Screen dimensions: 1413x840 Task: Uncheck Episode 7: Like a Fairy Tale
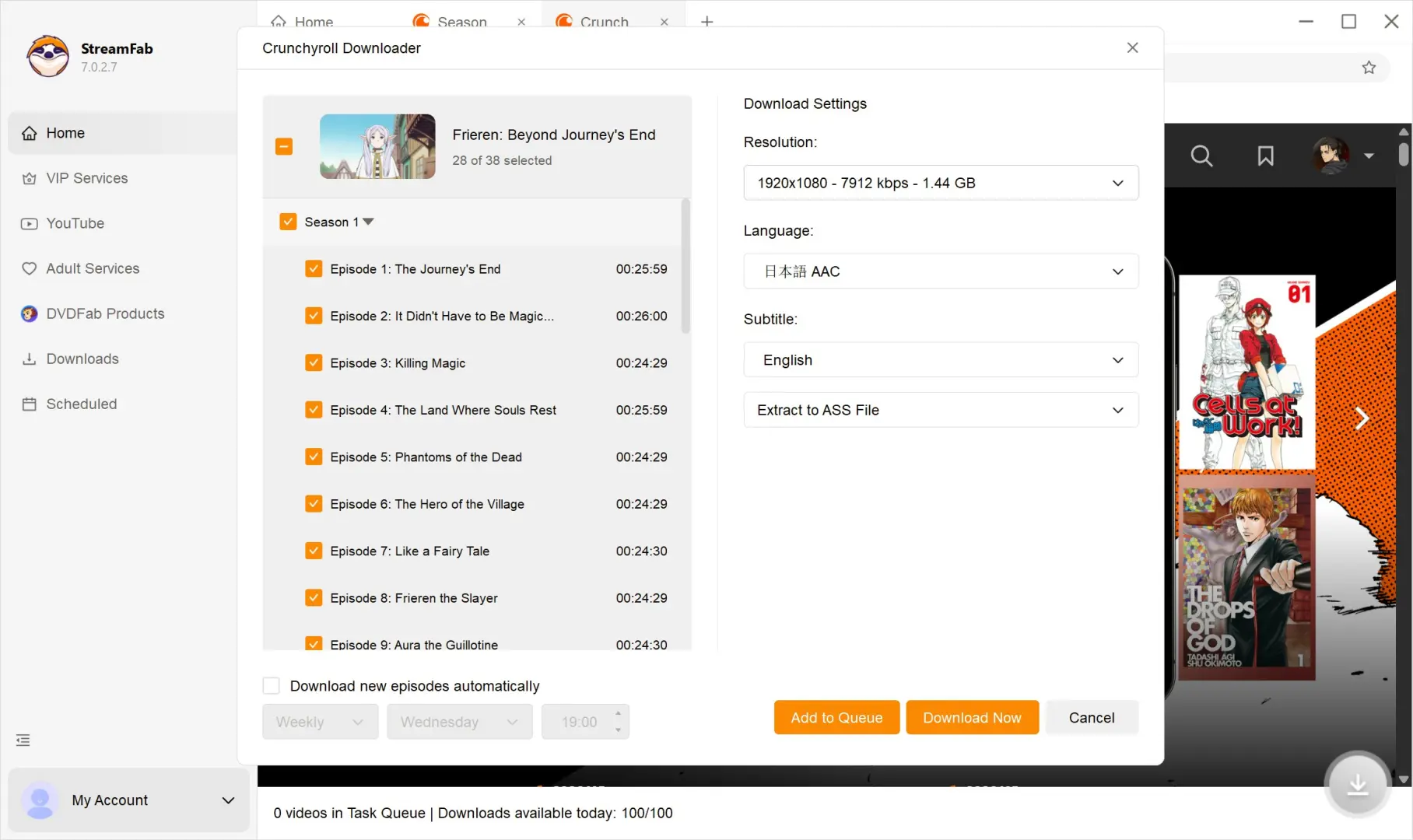coord(314,551)
